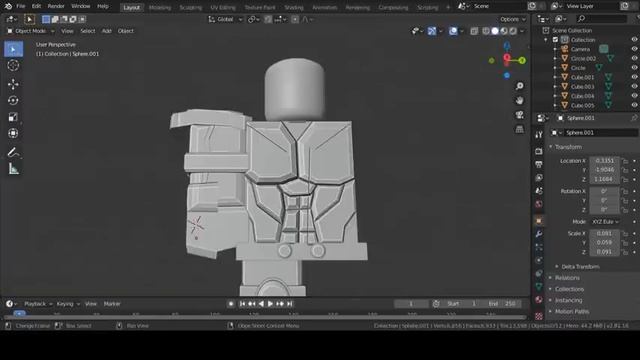This screenshot has height=360, width=640.
Task: Switch to the Shading workspace tab
Action: click(x=294, y=7)
